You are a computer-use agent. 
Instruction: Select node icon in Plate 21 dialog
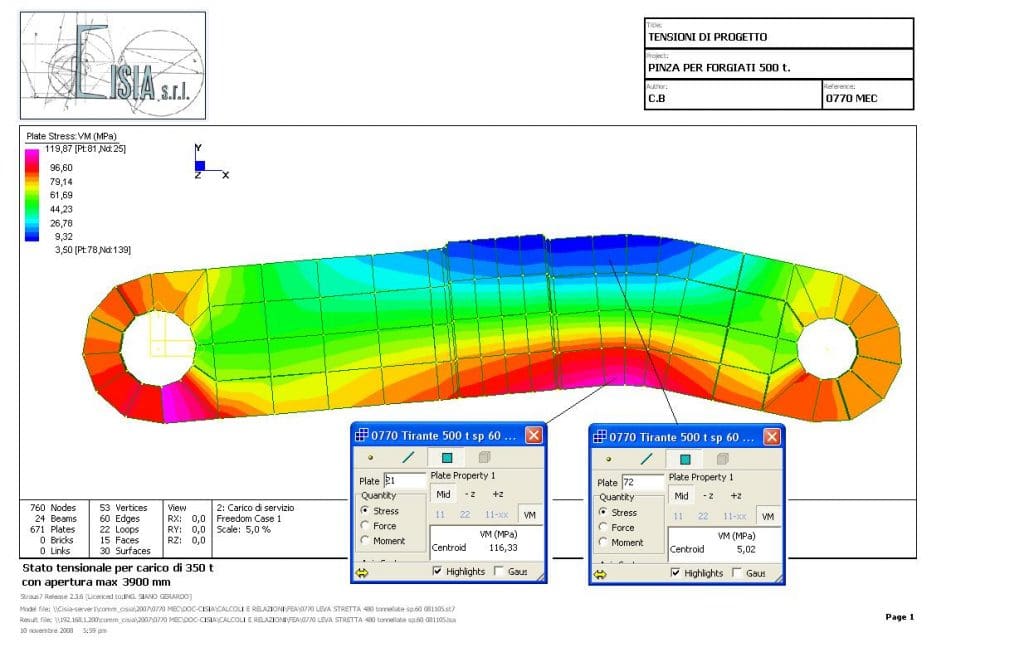pyautogui.click(x=370, y=458)
